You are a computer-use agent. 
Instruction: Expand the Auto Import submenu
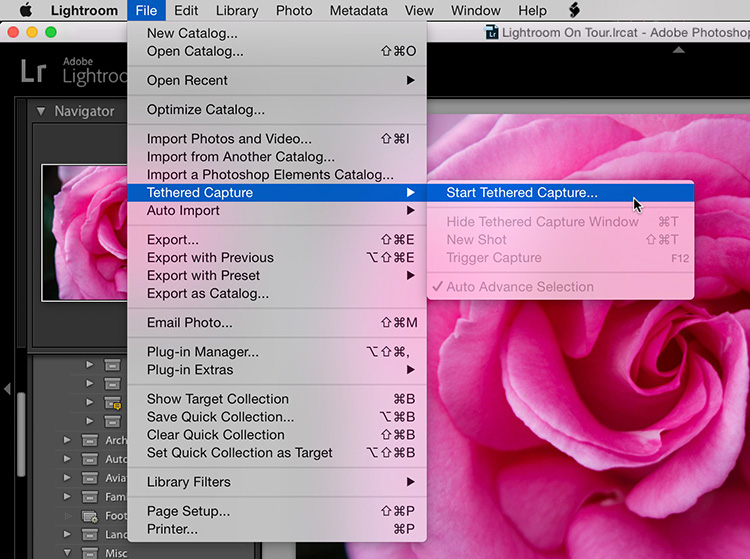pyautogui.click(x=277, y=210)
